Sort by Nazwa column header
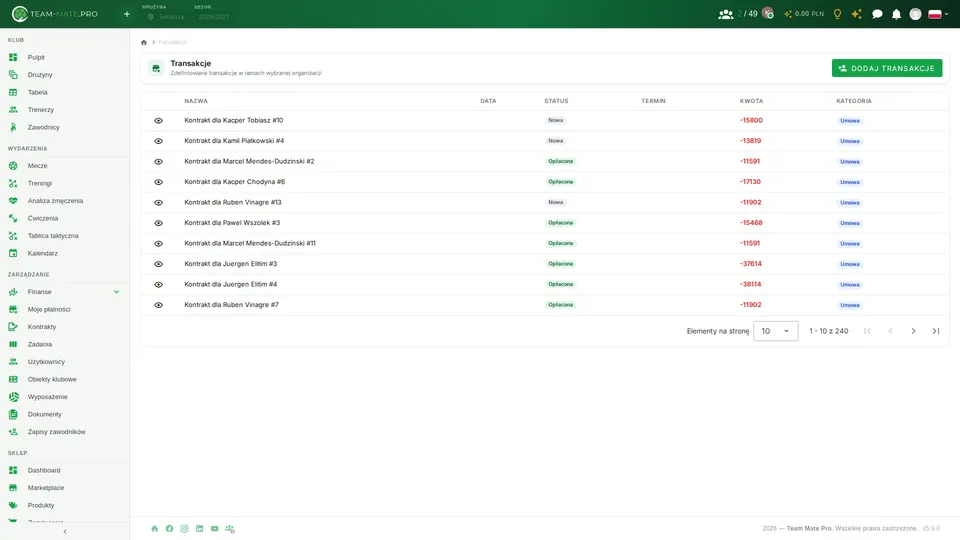The image size is (960, 540). tap(196, 101)
